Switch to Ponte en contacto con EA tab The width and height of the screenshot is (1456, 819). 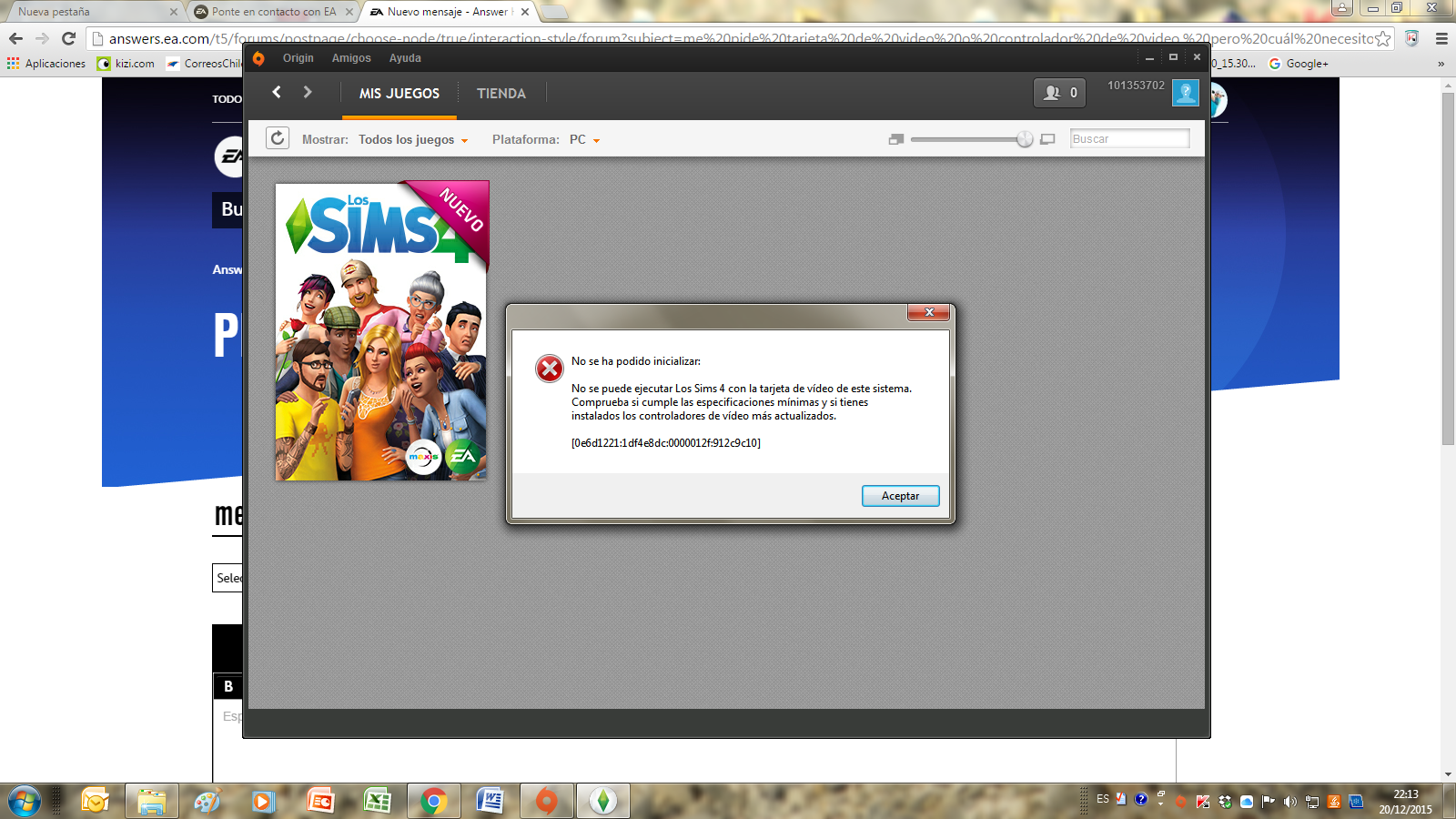pos(273,12)
